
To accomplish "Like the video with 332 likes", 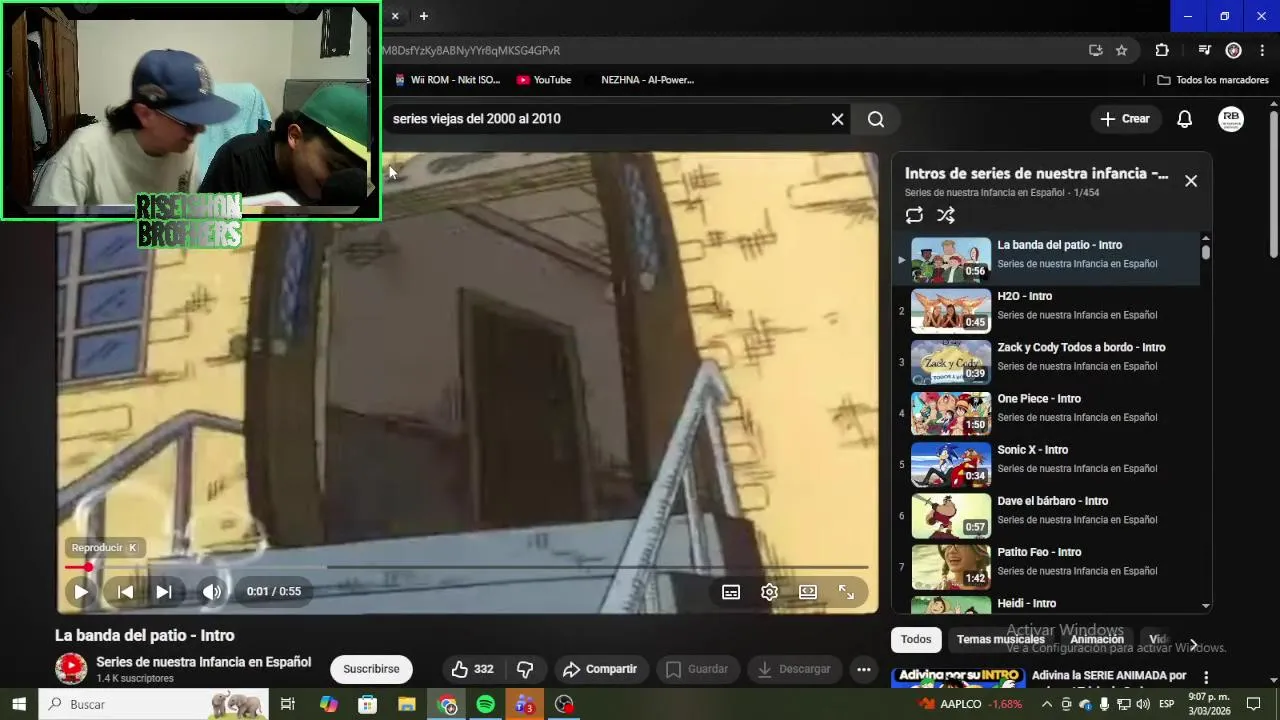I will pos(472,669).
